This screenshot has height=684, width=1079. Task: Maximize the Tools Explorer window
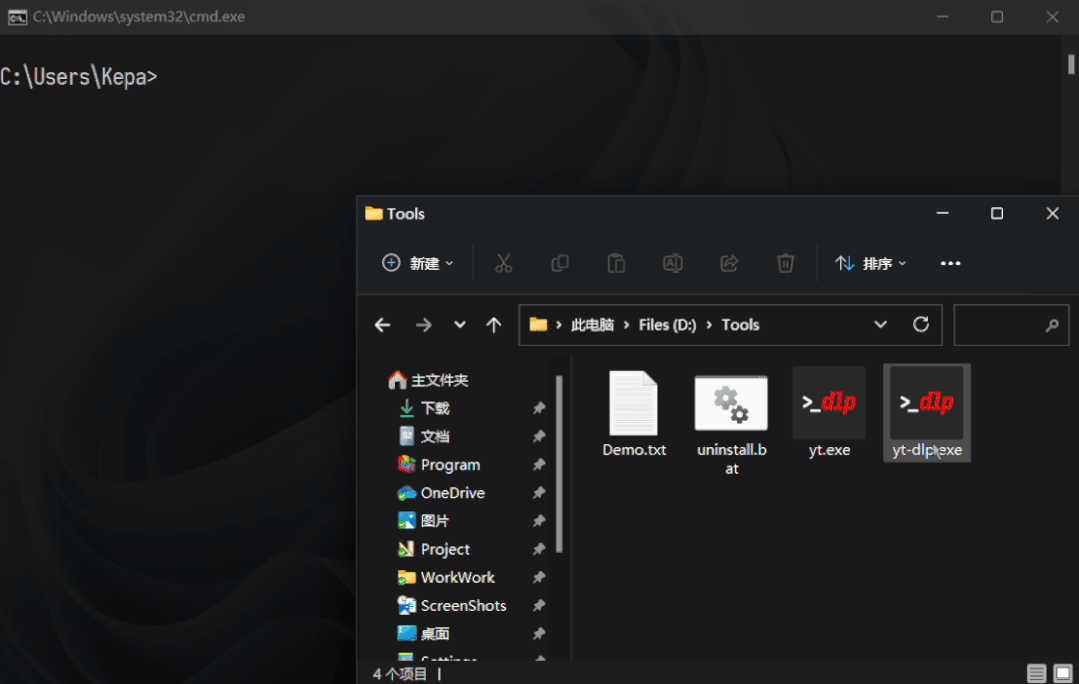996,213
